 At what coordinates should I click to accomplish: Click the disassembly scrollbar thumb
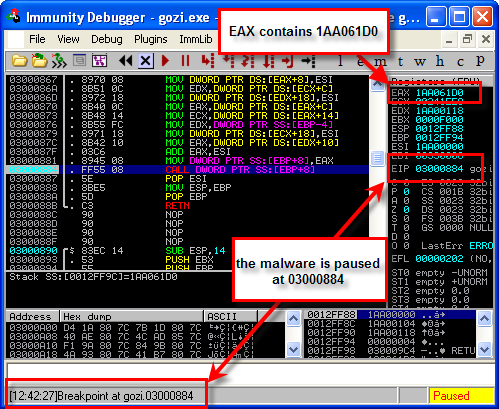(x=377, y=158)
